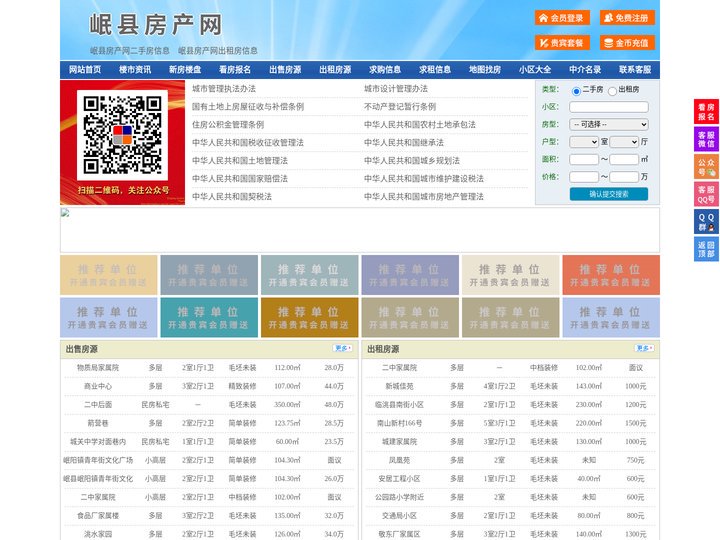Open the 室 count dropdown
Image resolution: width=720 pixels, height=540 pixels.
(x=584, y=142)
